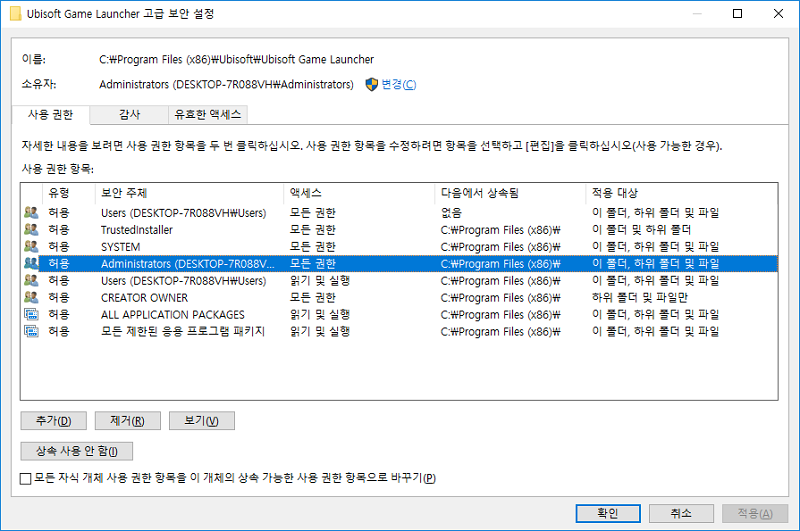Viewport: 800px width, 531px height.
Task: Enable the 모든 자식 개체 사용 권한 항목 바꾸기 checkbox
Action: 26,478
